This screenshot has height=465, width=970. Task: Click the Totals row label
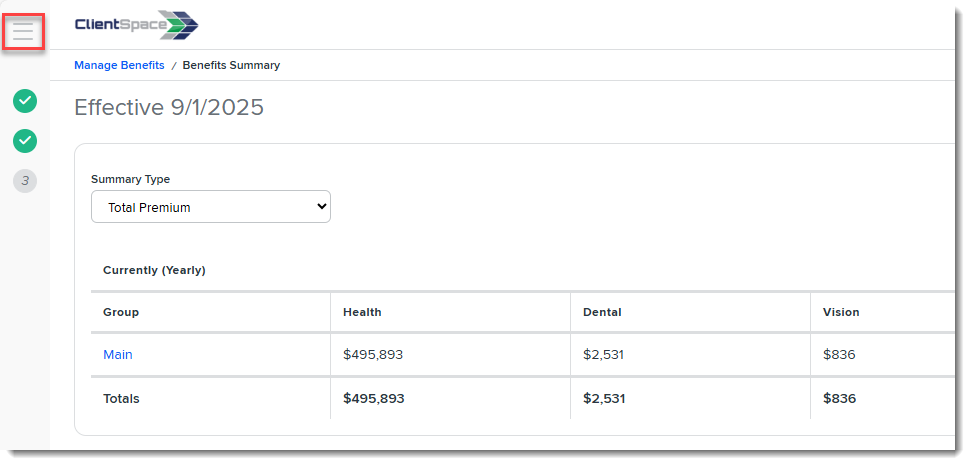click(121, 398)
